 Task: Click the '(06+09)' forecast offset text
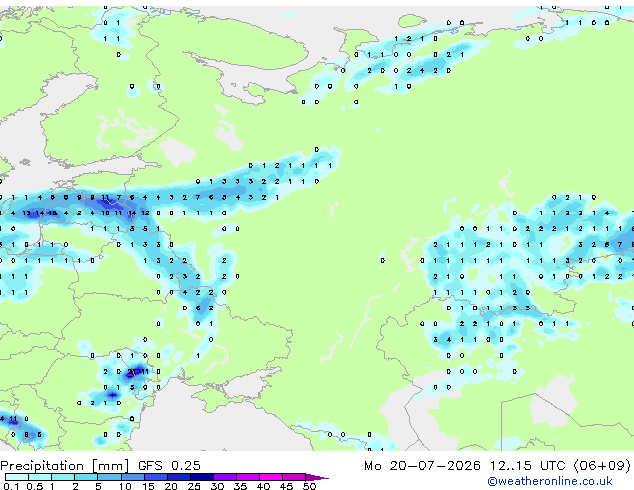[602, 466]
